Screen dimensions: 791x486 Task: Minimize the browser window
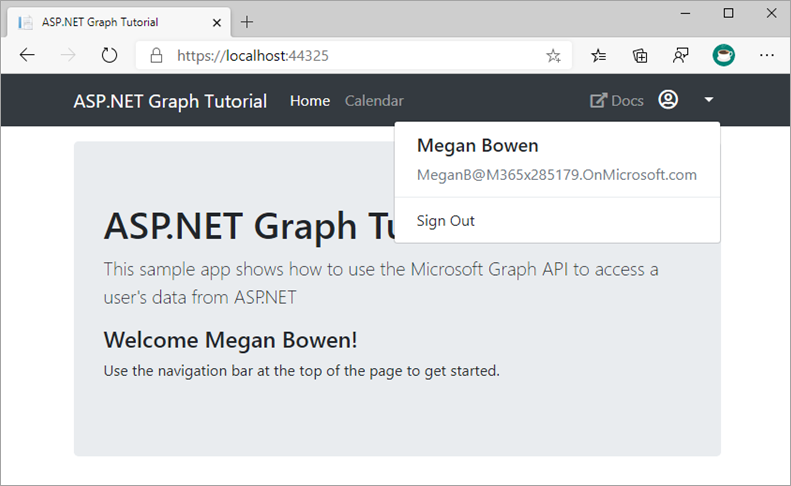point(685,14)
